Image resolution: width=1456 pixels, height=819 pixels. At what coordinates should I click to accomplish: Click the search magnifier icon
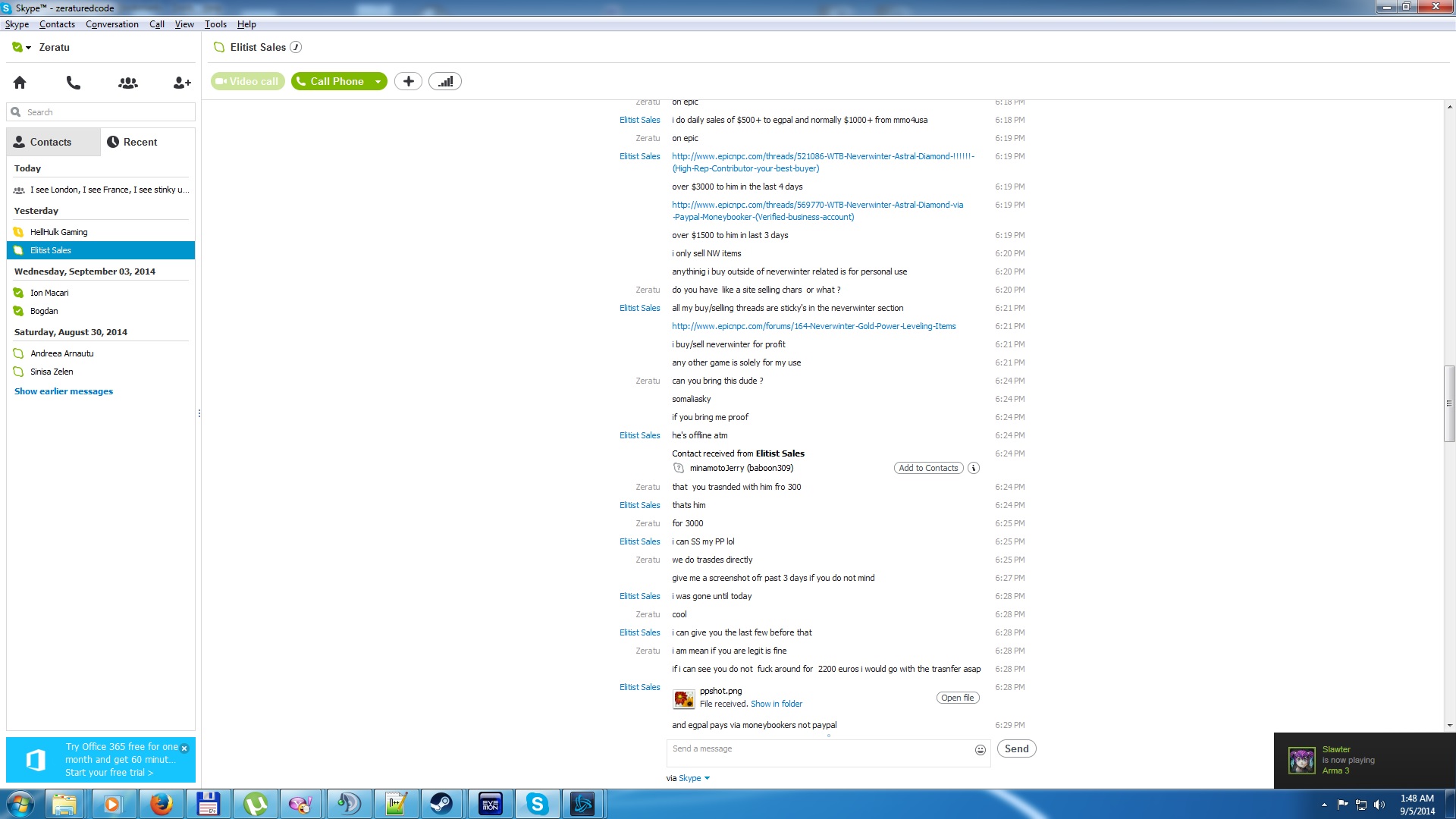tap(15, 112)
